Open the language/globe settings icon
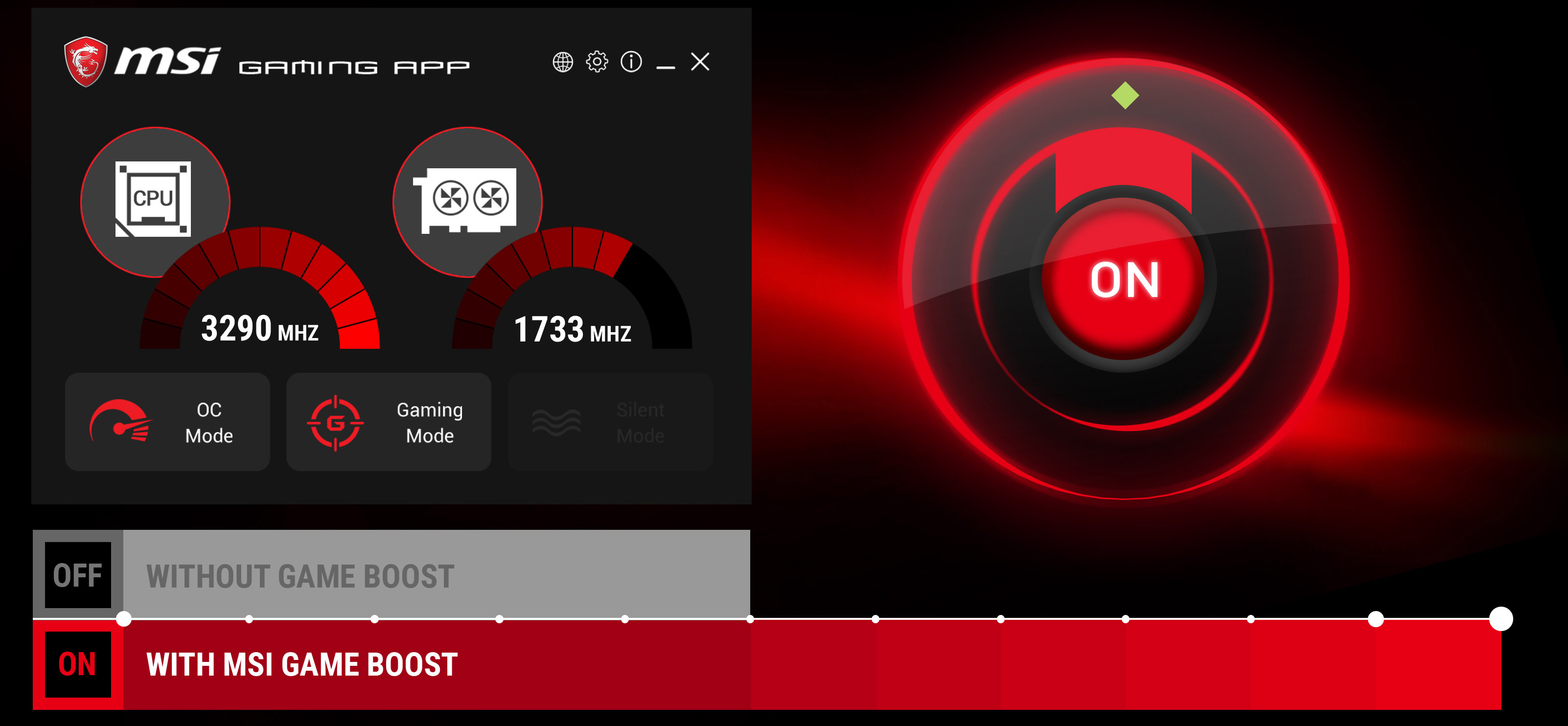The image size is (1568, 726). (x=562, y=63)
